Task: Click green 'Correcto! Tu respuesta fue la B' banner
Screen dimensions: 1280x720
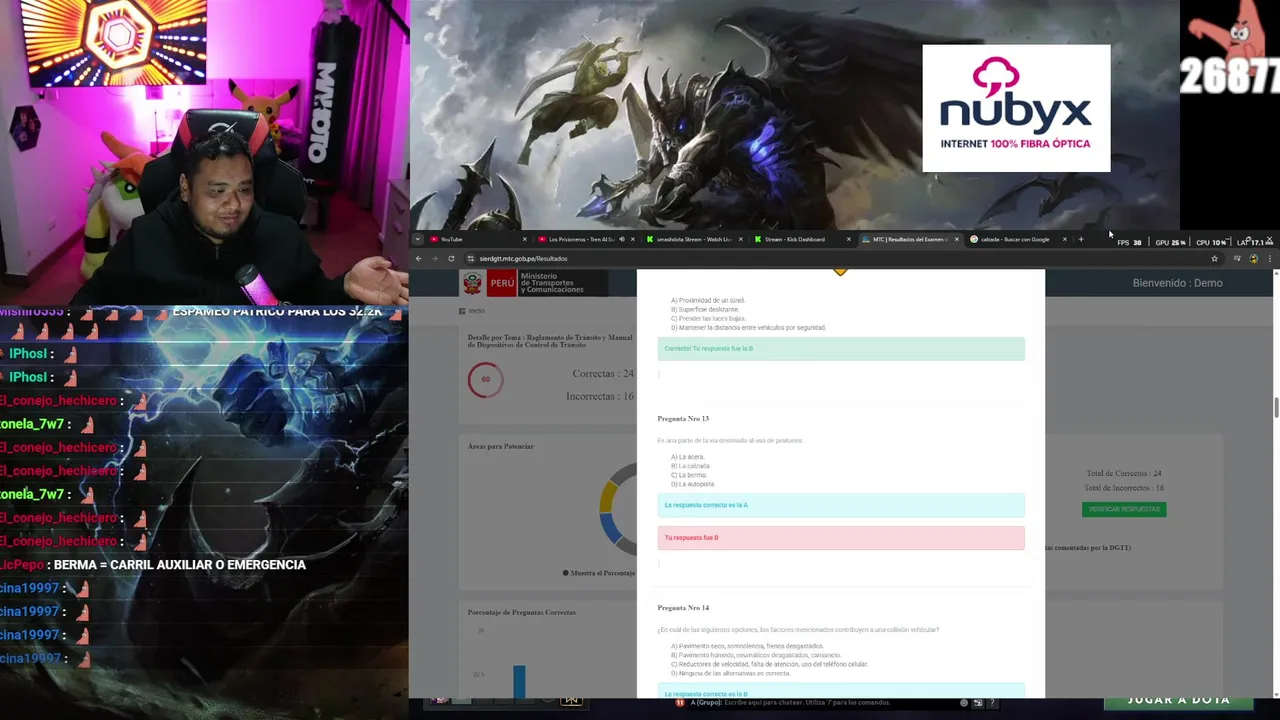Action: coord(841,348)
